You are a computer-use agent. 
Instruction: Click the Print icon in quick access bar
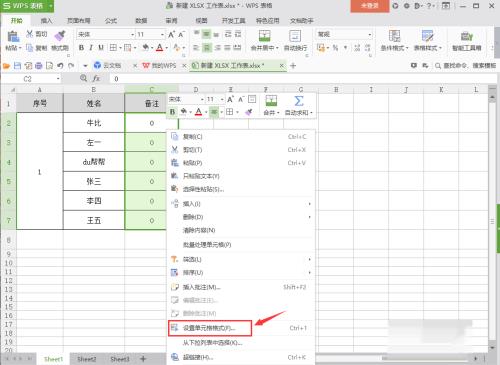coord(39,66)
